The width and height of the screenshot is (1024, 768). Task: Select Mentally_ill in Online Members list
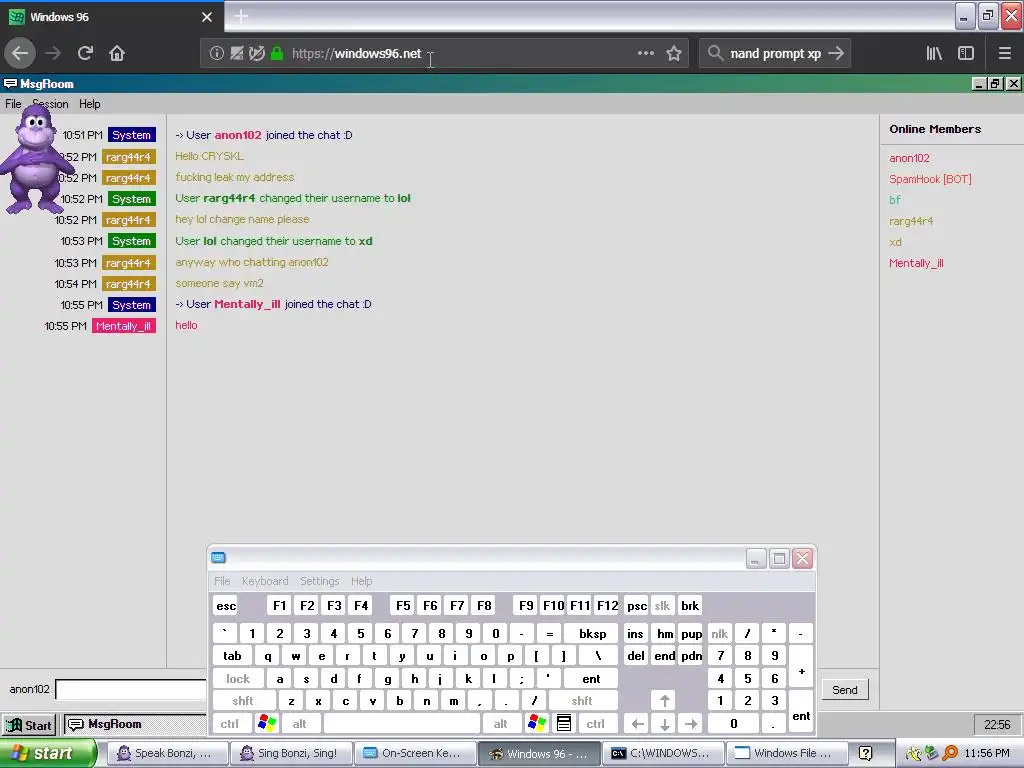[916, 263]
